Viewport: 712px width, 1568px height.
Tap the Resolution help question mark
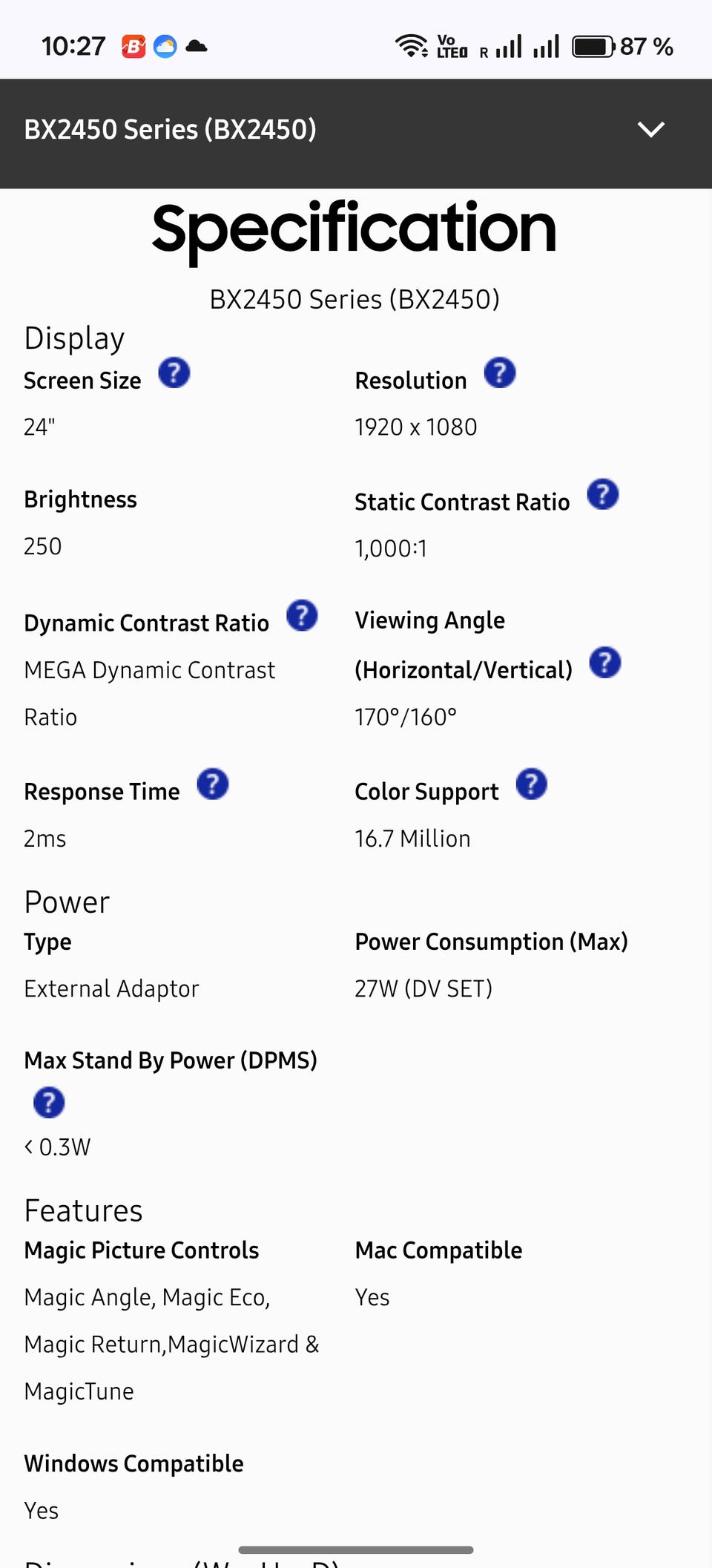point(500,373)
